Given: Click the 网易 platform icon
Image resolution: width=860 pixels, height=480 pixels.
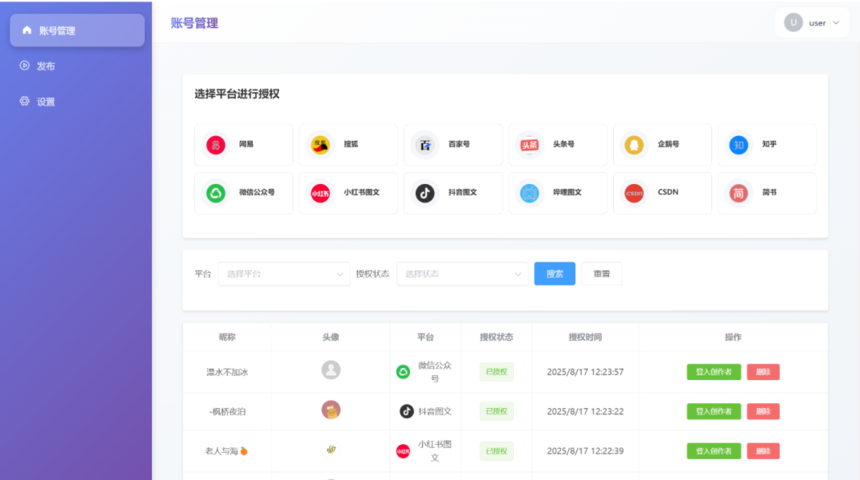Looking at the screenshot, I should (x=216, y=145).
